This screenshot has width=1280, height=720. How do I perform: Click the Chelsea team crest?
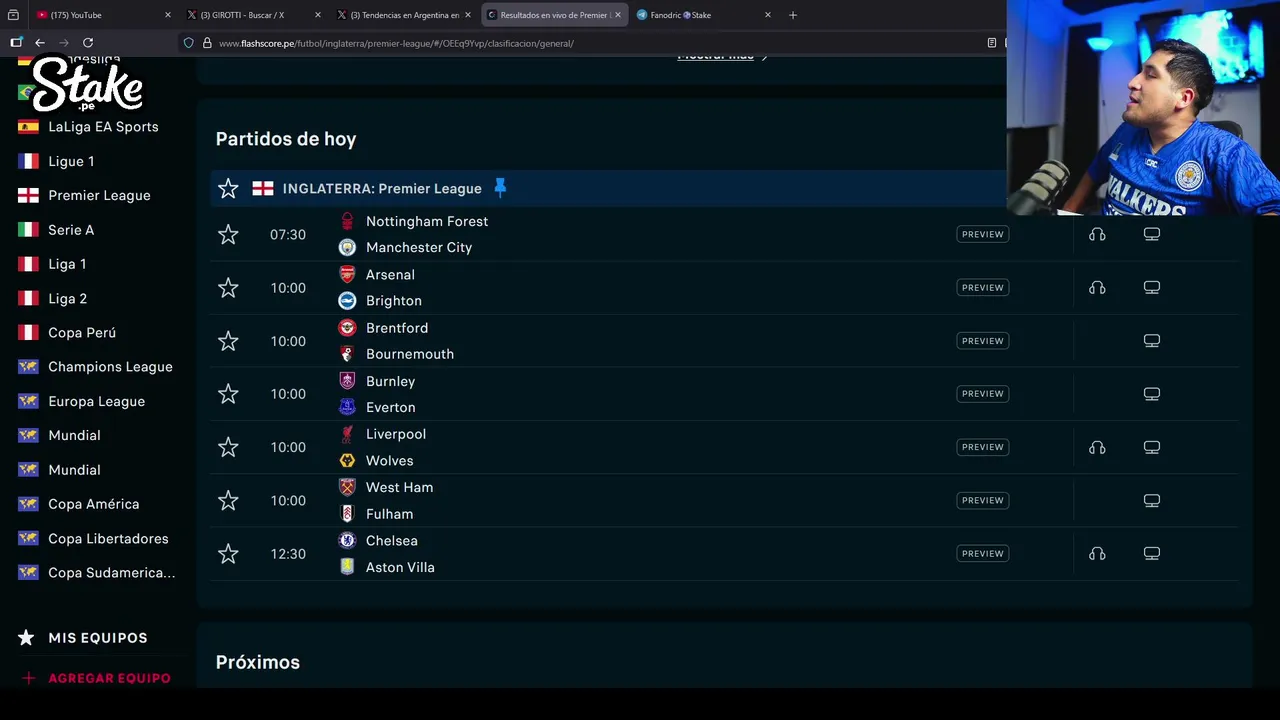click(347, 540)
